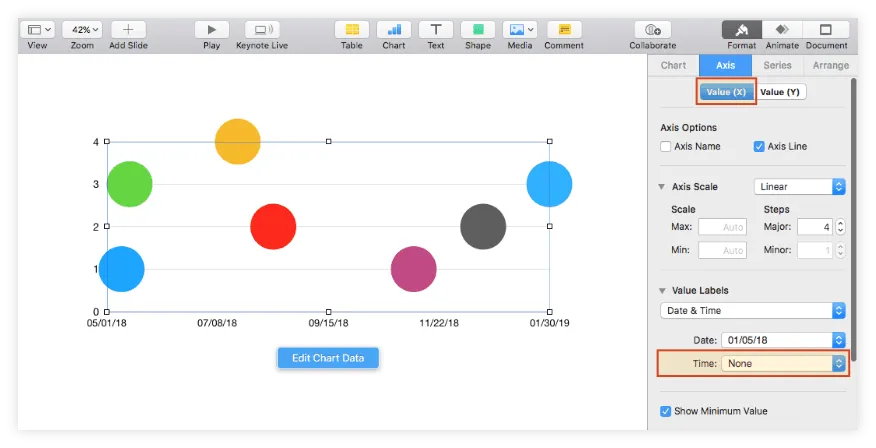Click the red bubble in chart
Viewport: 876px width, 448px height.
pos(273,227)
